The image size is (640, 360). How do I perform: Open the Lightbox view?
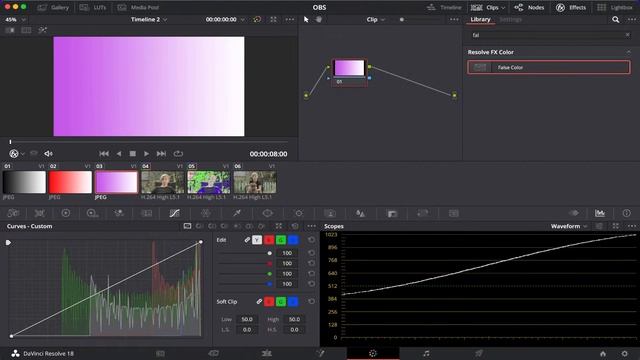pos(616,7)
